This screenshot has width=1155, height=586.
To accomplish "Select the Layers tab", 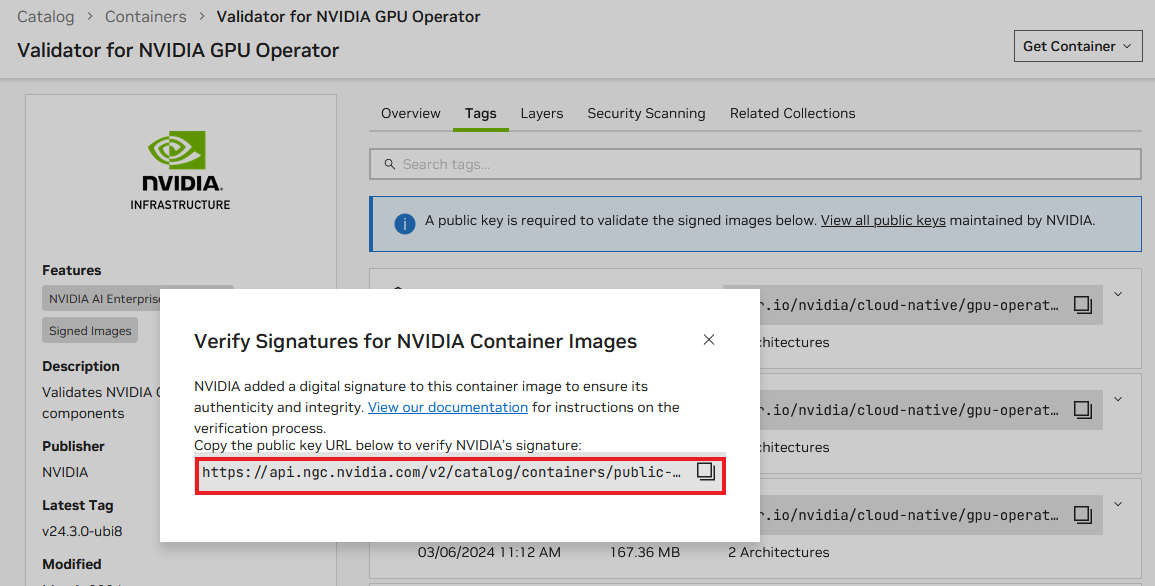I will [541, 113].
